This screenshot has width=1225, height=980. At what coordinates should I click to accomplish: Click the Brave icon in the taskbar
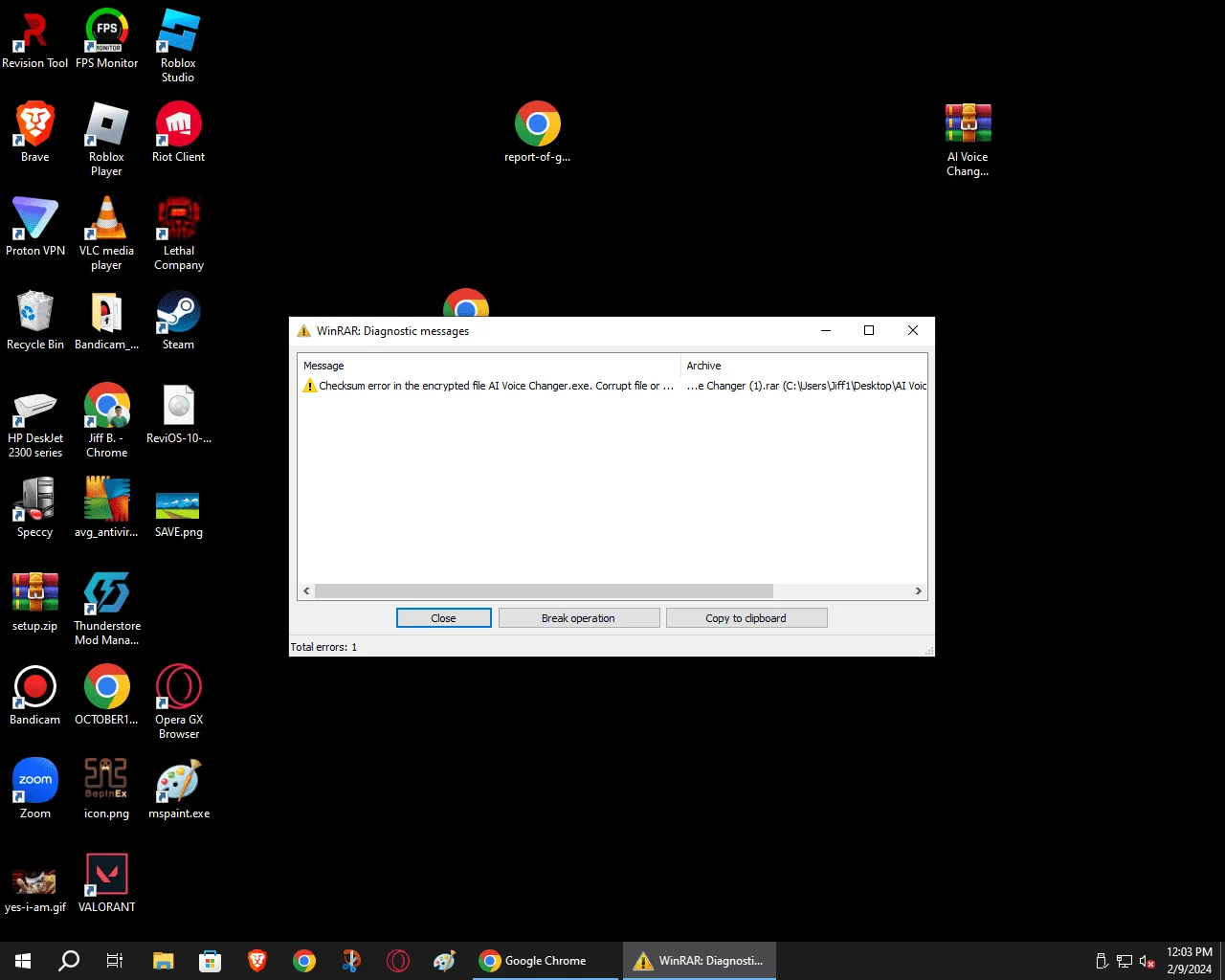[257, 961]
